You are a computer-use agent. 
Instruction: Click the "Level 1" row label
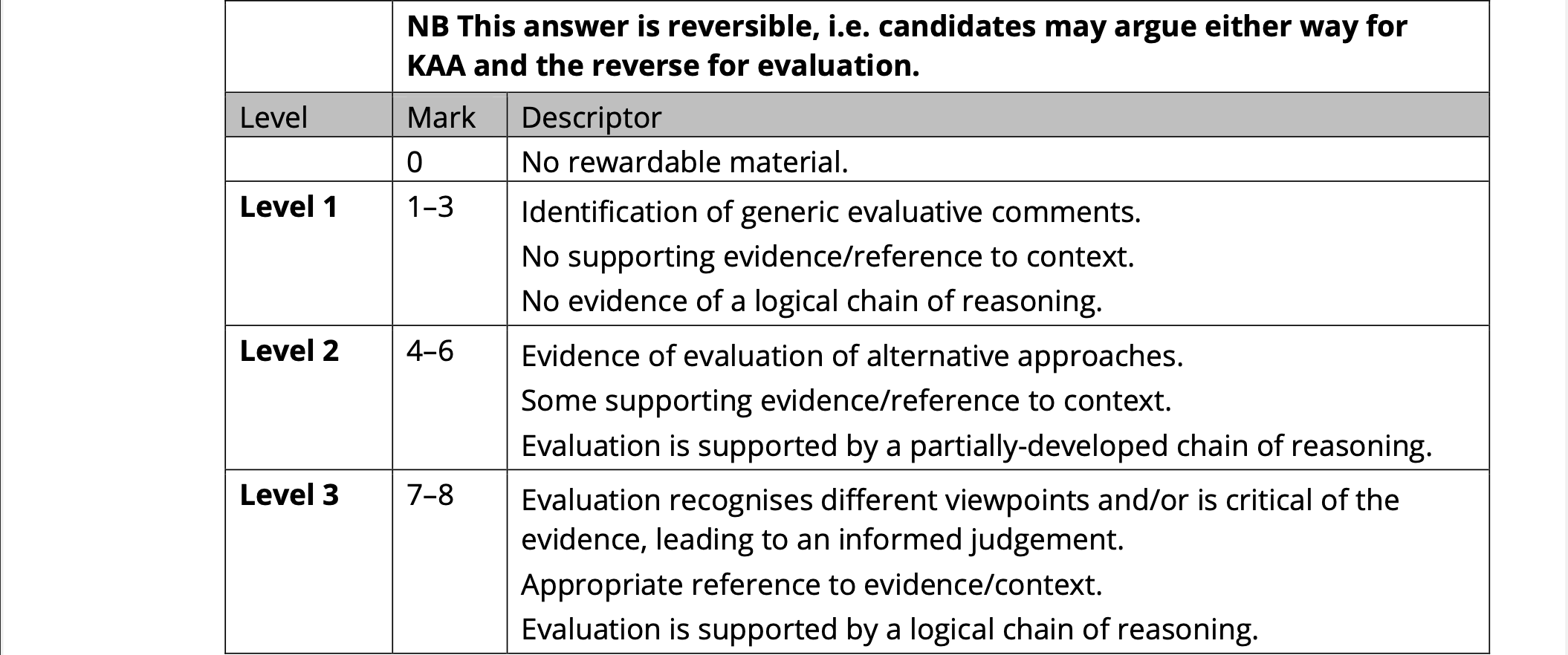(x=288, y=207)
